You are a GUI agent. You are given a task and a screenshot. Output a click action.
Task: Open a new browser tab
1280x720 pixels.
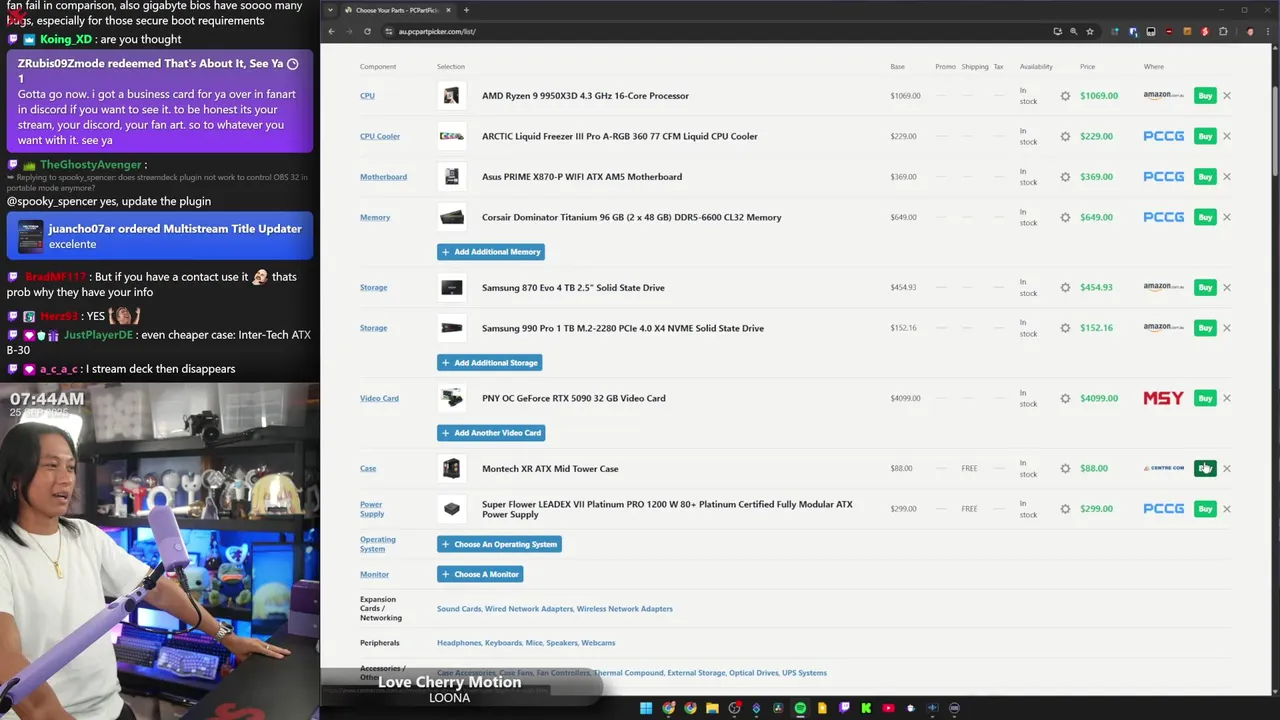tap(466, 10)
